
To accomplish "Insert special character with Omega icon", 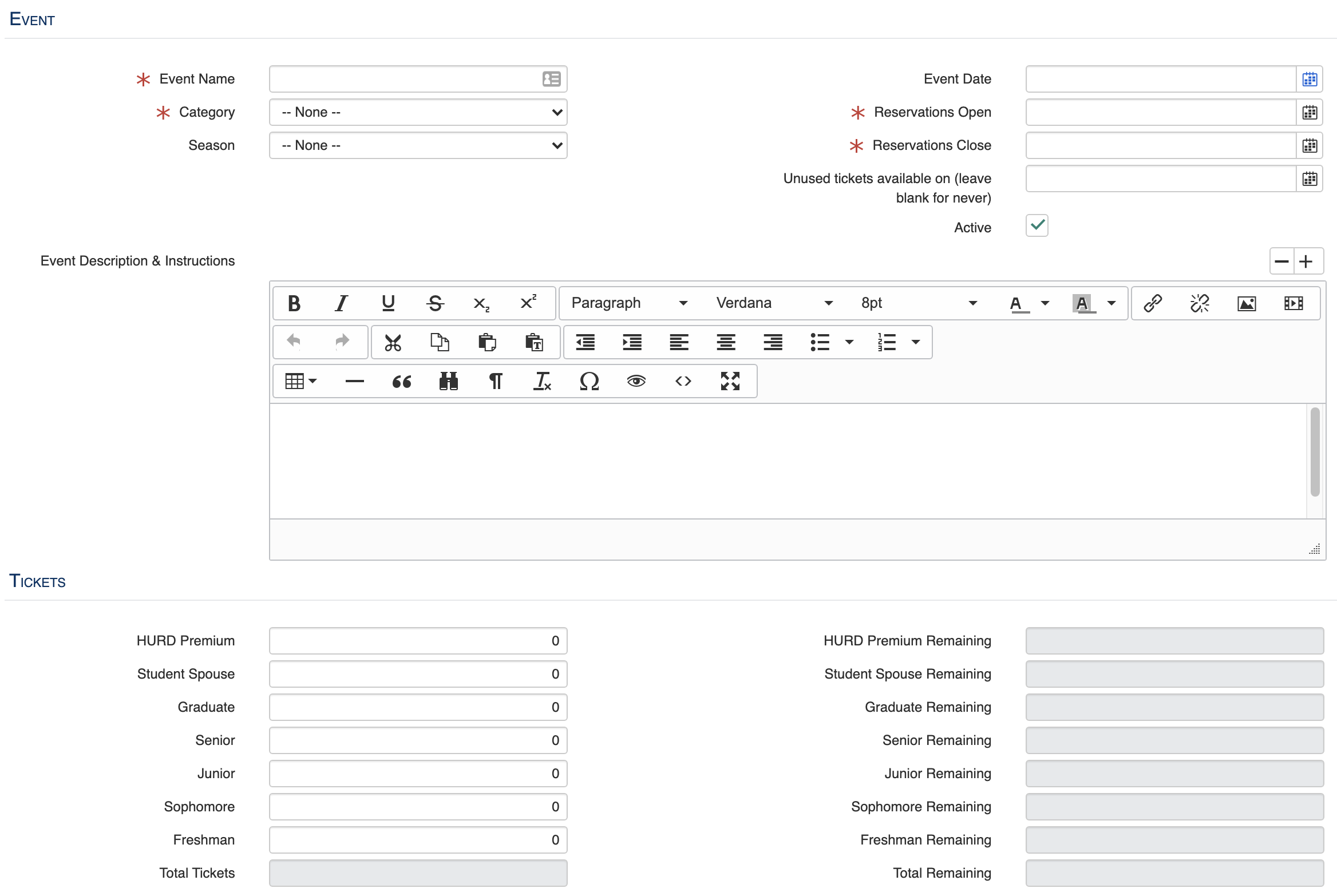I will point(589,381).
